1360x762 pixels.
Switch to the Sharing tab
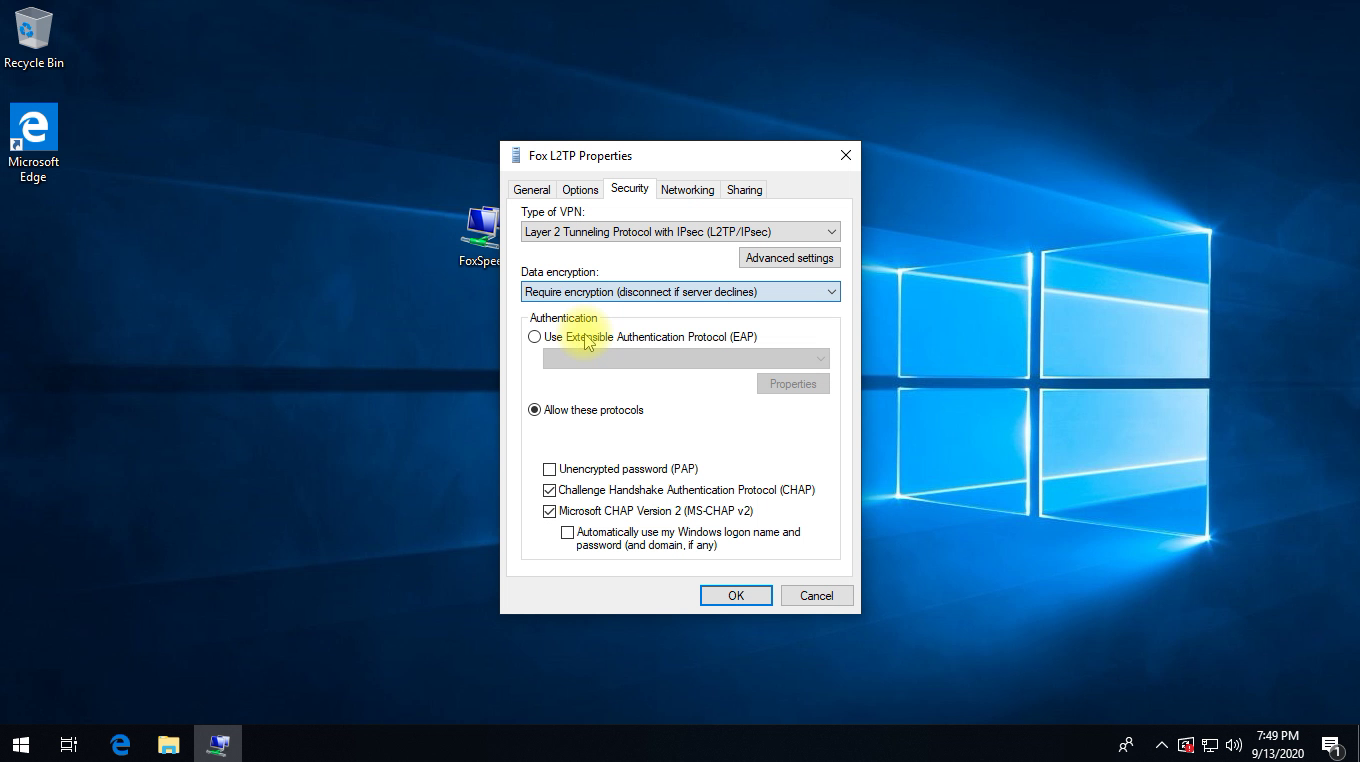pos(744,190)
